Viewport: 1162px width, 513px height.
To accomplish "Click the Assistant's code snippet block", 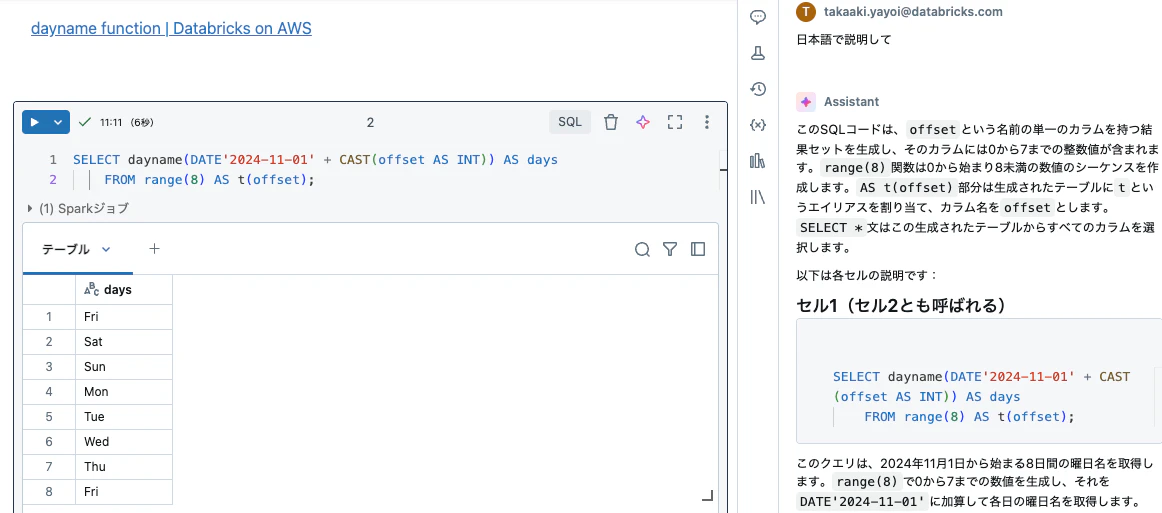I will [x=978, y=382].
